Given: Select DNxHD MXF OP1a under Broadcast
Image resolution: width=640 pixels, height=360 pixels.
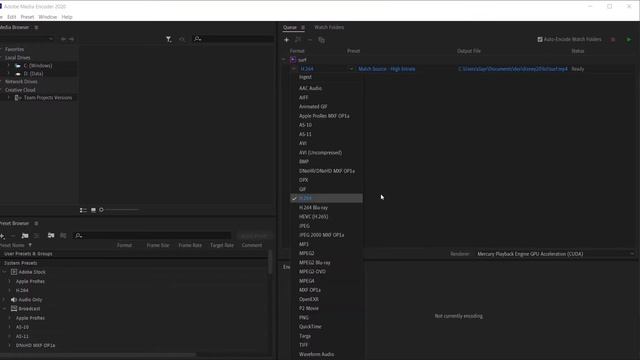Looking at the screenshot, I should pyautogui.click(x=36, y=345).
